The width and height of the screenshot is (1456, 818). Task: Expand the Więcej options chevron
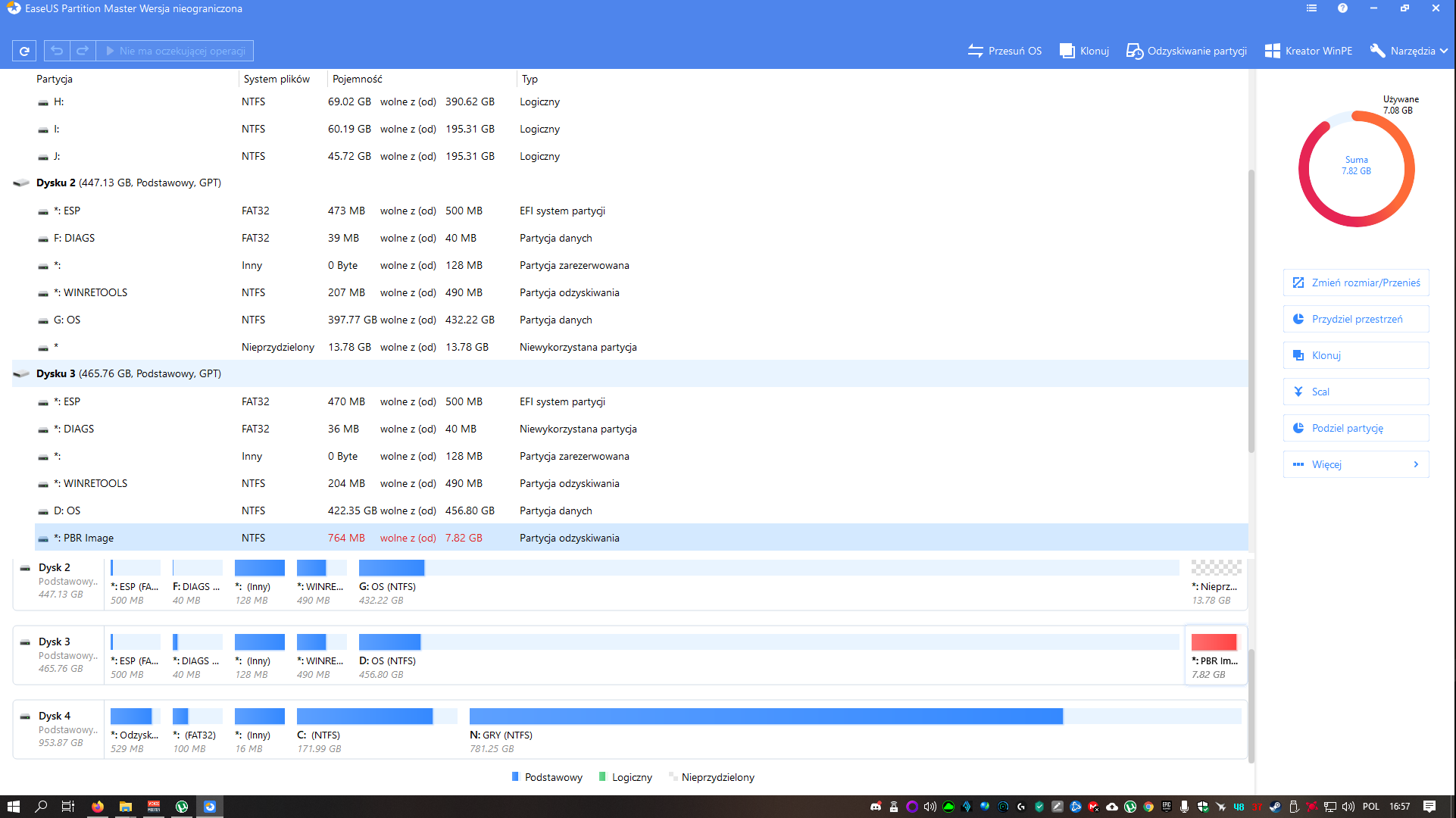[x=1415, y=464]
